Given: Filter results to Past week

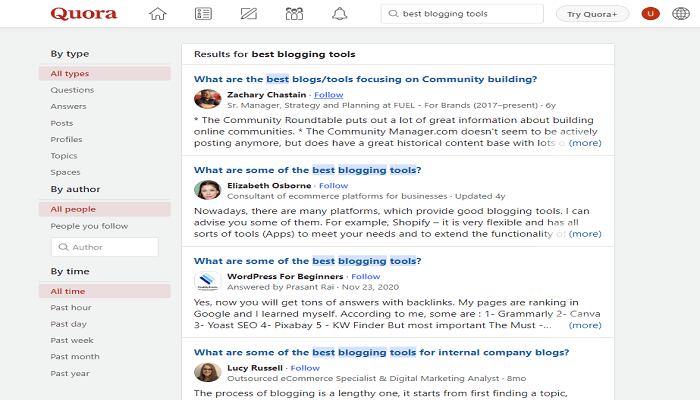Looking at the screenshot, I should (72, 340).
